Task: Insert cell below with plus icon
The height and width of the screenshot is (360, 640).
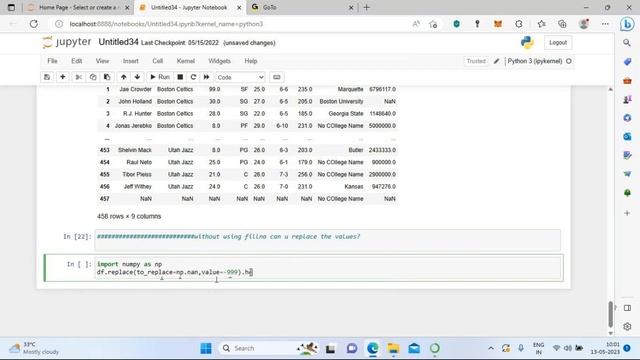Action: coord(63,77)
